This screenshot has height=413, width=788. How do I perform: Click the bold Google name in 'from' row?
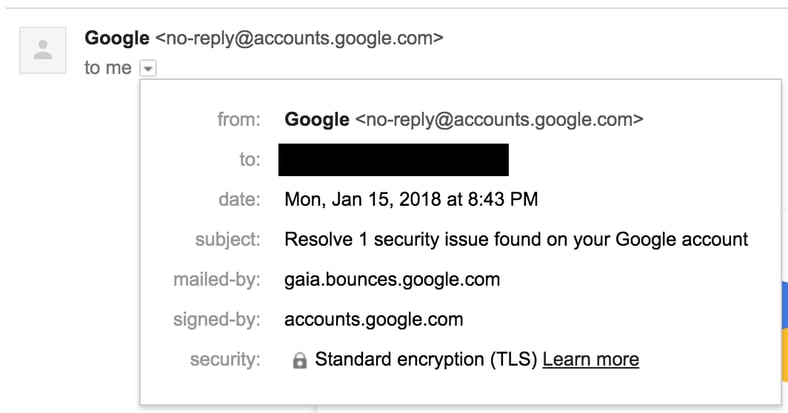point(317,119)
